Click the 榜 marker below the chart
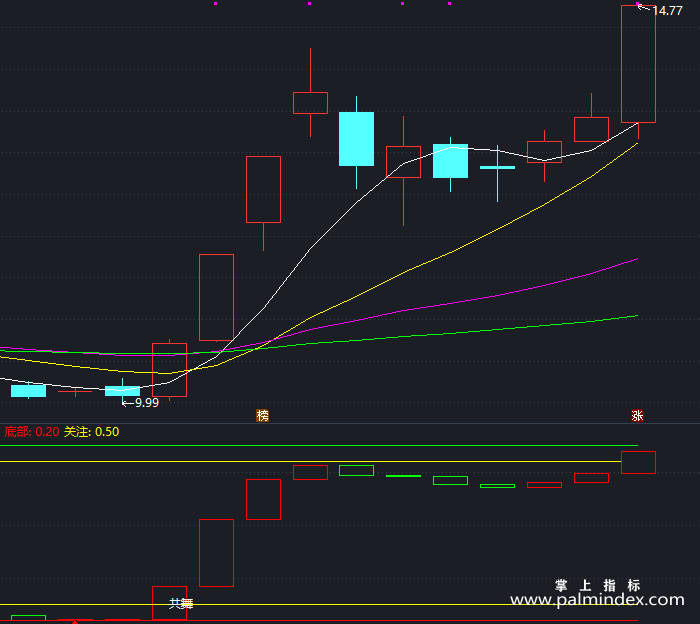This screenshot has height=624, width=700. [x=262, y=416]
